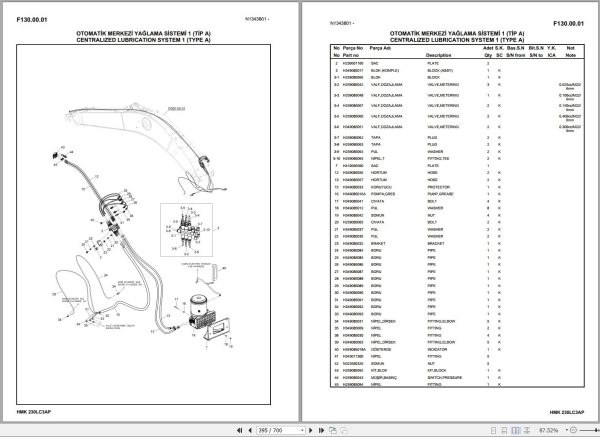
Task: Jump to the last page
Action: tap(321, 430)
